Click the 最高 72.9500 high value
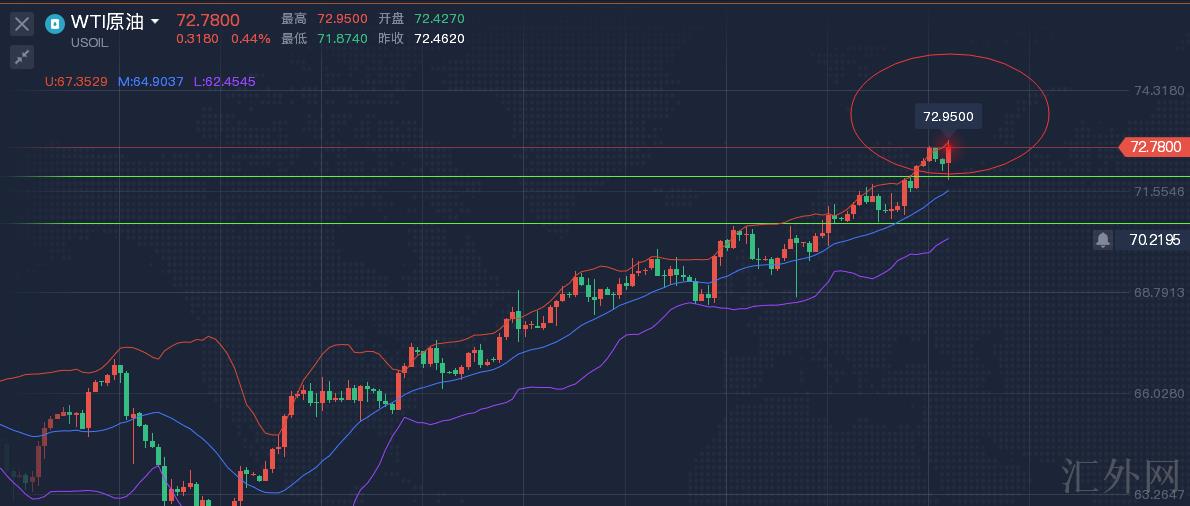This screenshot has width=1190, height=506. click(342, 19)
